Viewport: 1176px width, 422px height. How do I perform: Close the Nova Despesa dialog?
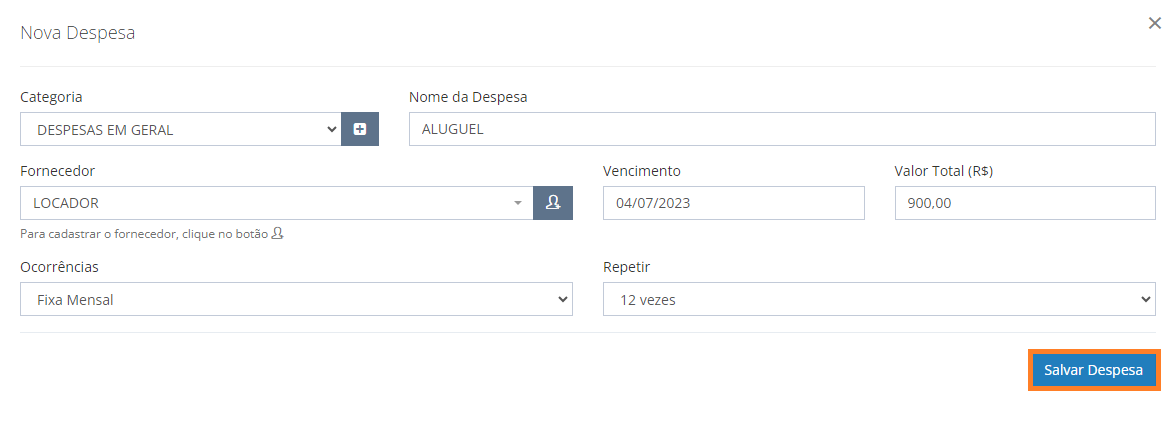pos(1154,23)
